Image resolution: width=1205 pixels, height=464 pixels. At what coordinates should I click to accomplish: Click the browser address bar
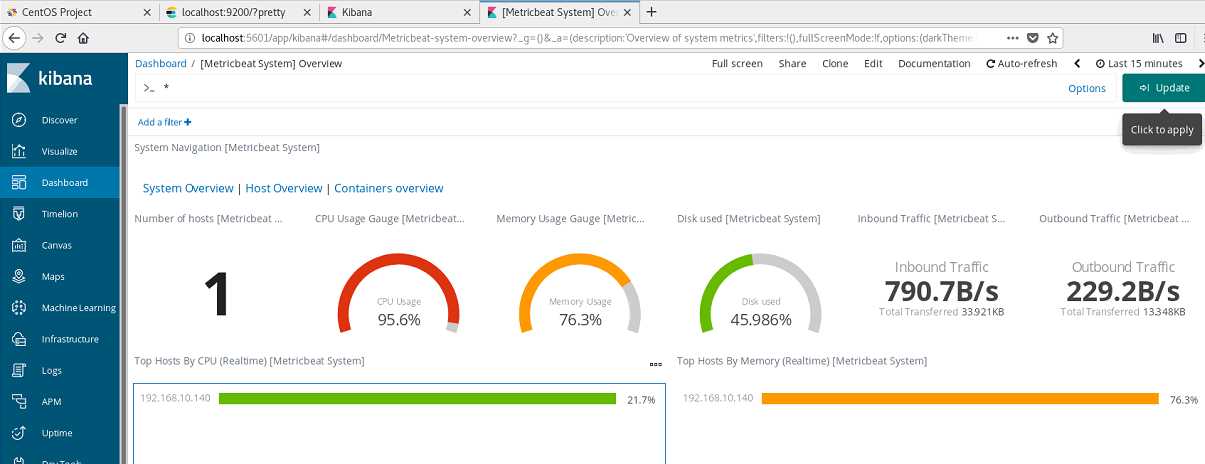[590, 38]
